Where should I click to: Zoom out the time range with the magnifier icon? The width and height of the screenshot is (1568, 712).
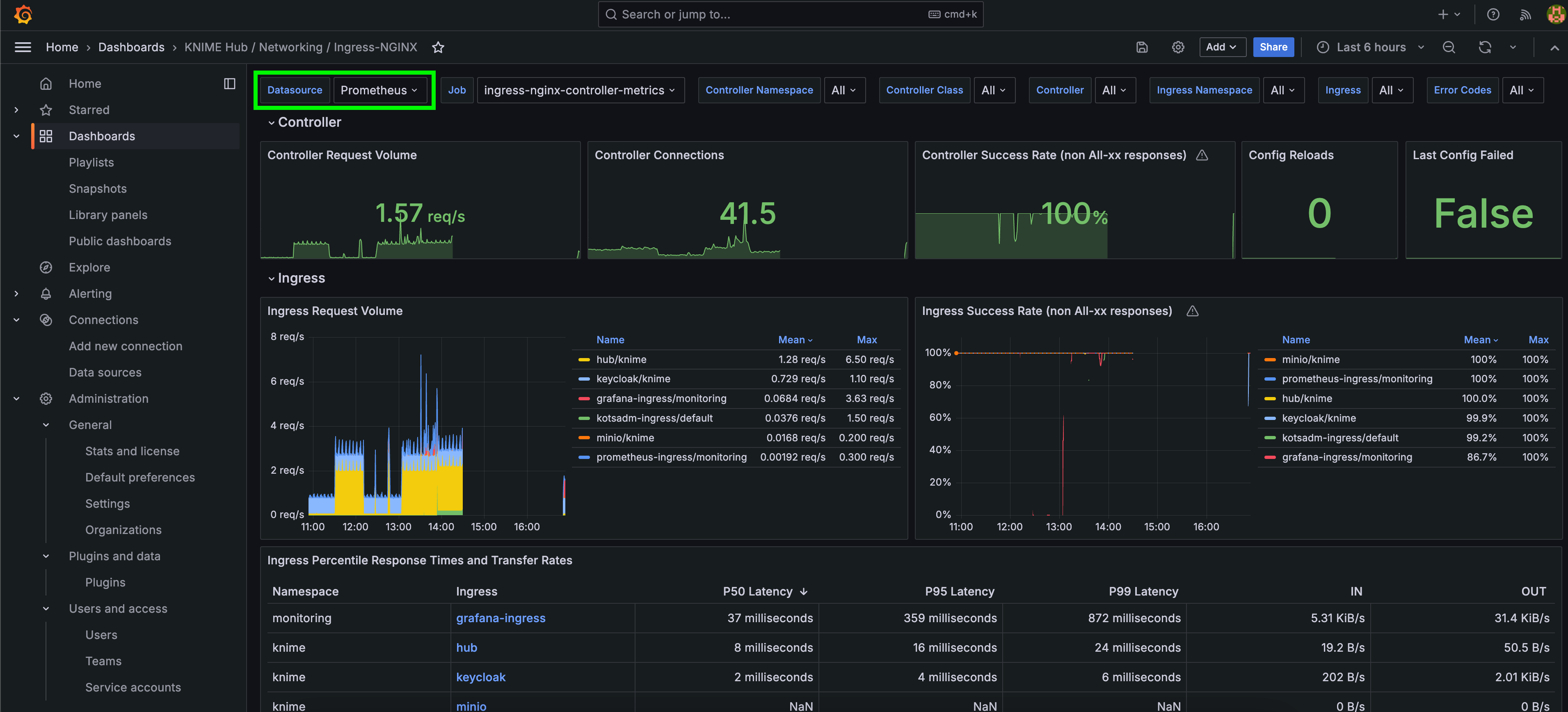[1449, 47]
